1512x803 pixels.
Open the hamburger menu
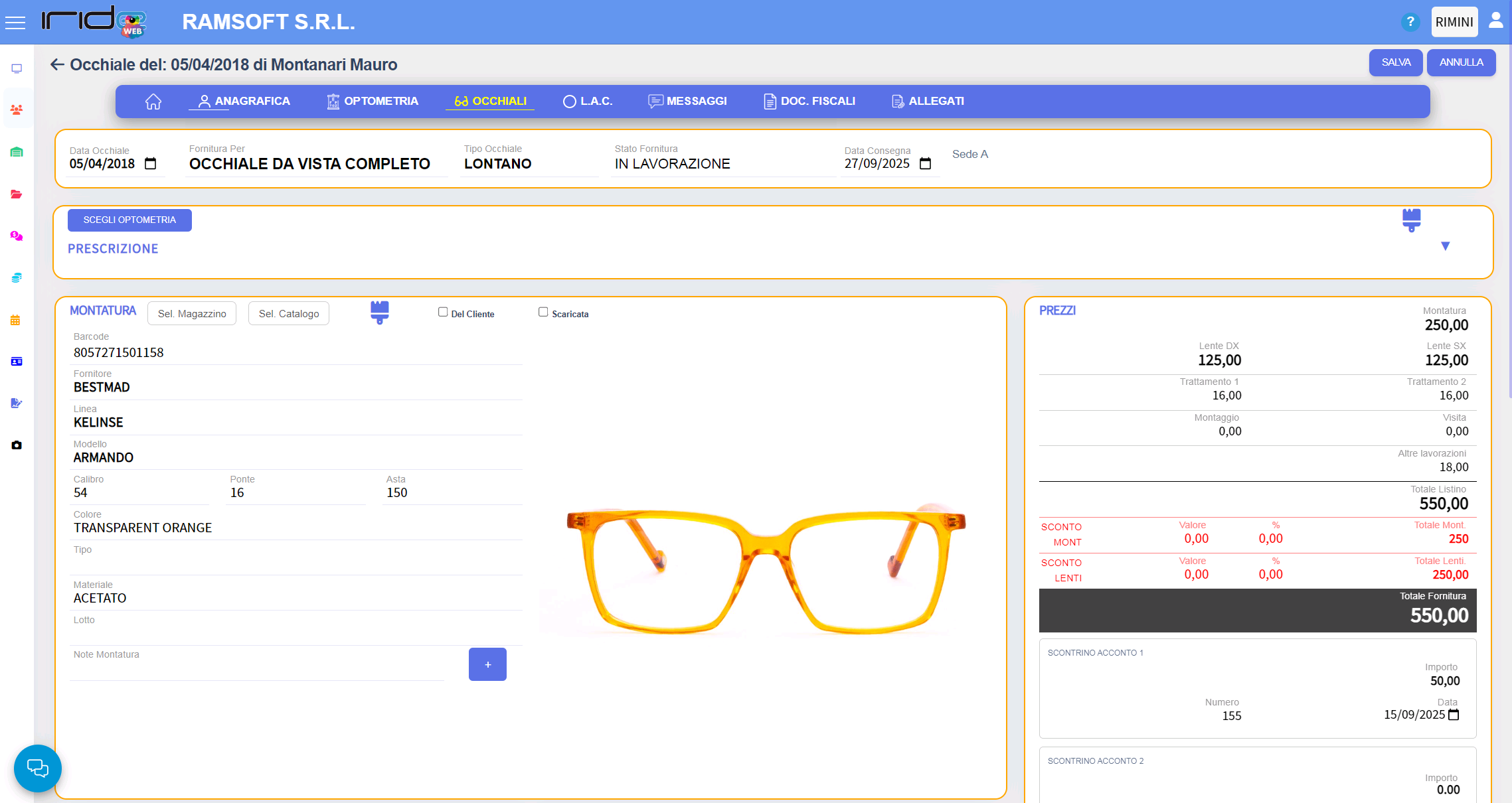click(15, 23)
